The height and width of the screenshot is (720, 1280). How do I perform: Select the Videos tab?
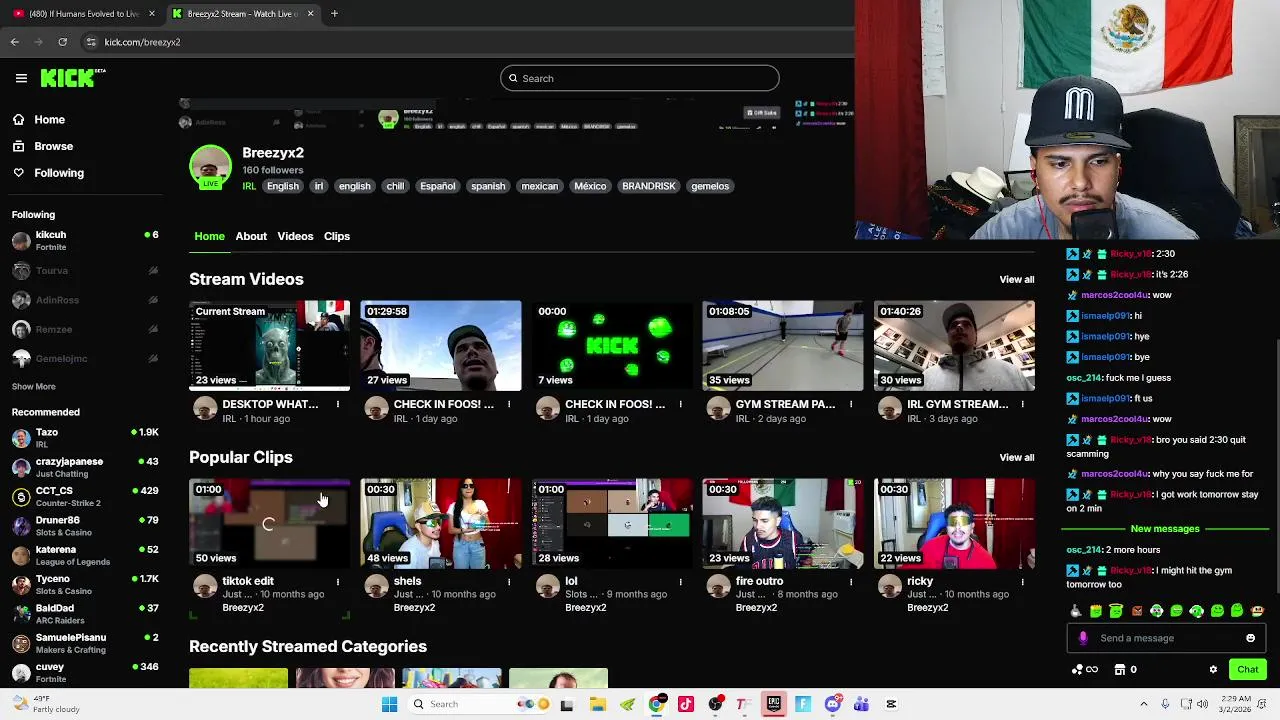click(295, 236)
